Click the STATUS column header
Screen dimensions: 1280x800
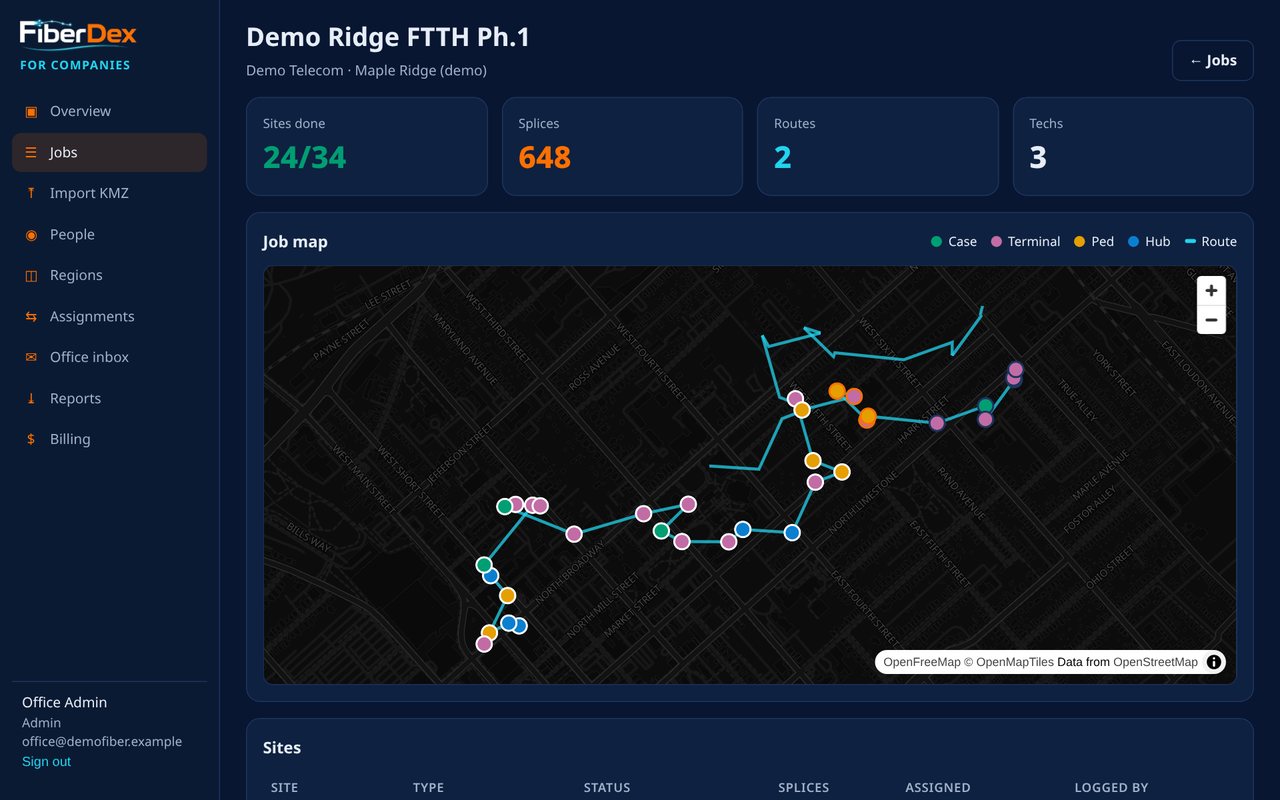[x=607, y=788]
